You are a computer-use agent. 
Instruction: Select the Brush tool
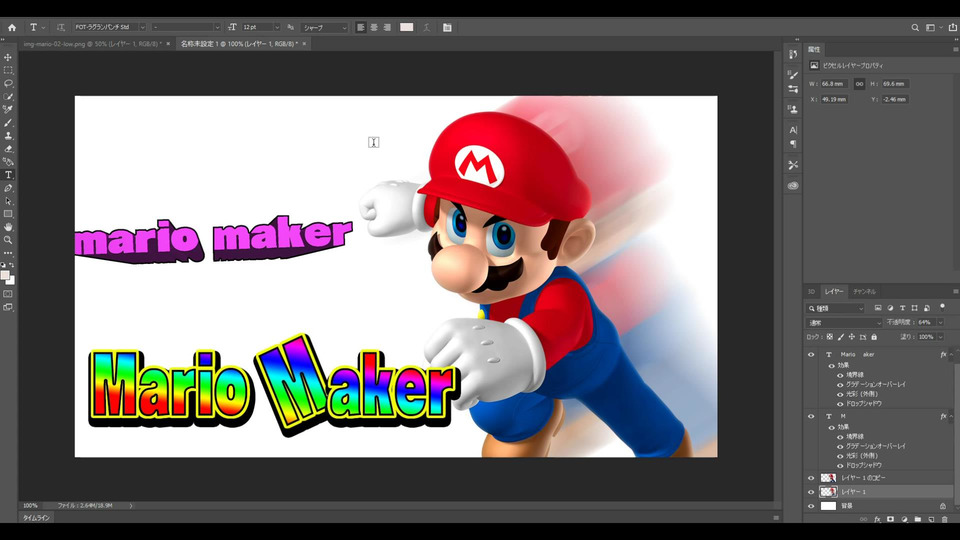(x=8, y=122)
